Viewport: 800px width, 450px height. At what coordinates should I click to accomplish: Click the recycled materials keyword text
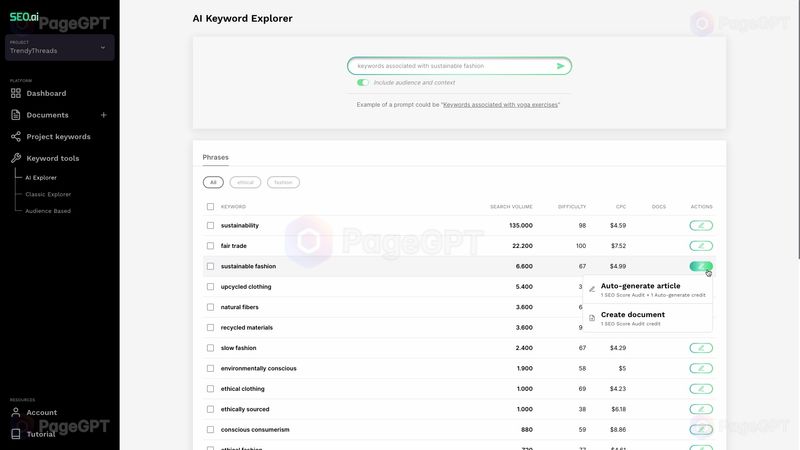click(x=247, y=328)
